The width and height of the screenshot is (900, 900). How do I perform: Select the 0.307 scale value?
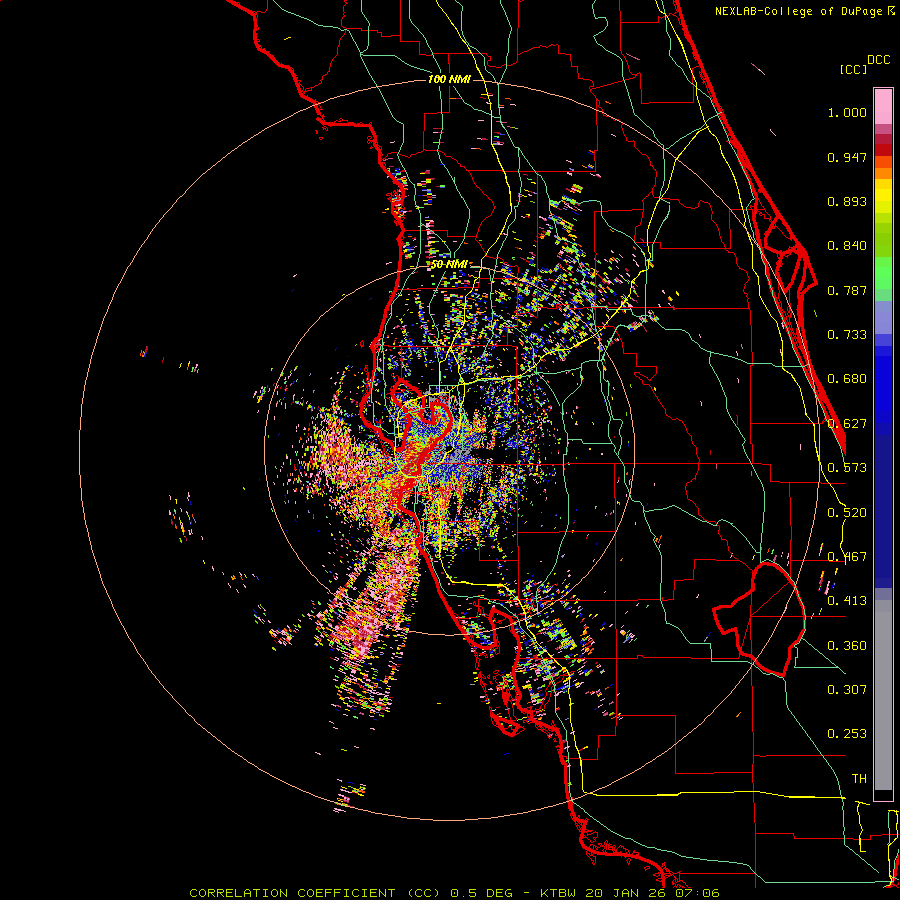coord(847,690)
